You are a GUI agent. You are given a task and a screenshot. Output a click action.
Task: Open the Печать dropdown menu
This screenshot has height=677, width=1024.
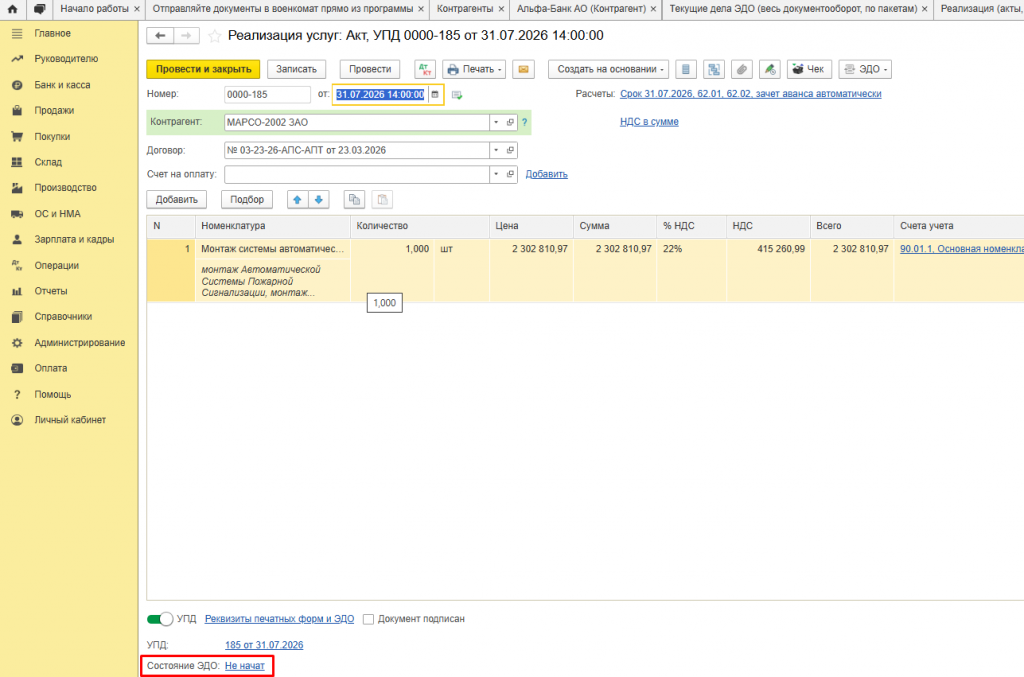474,69
